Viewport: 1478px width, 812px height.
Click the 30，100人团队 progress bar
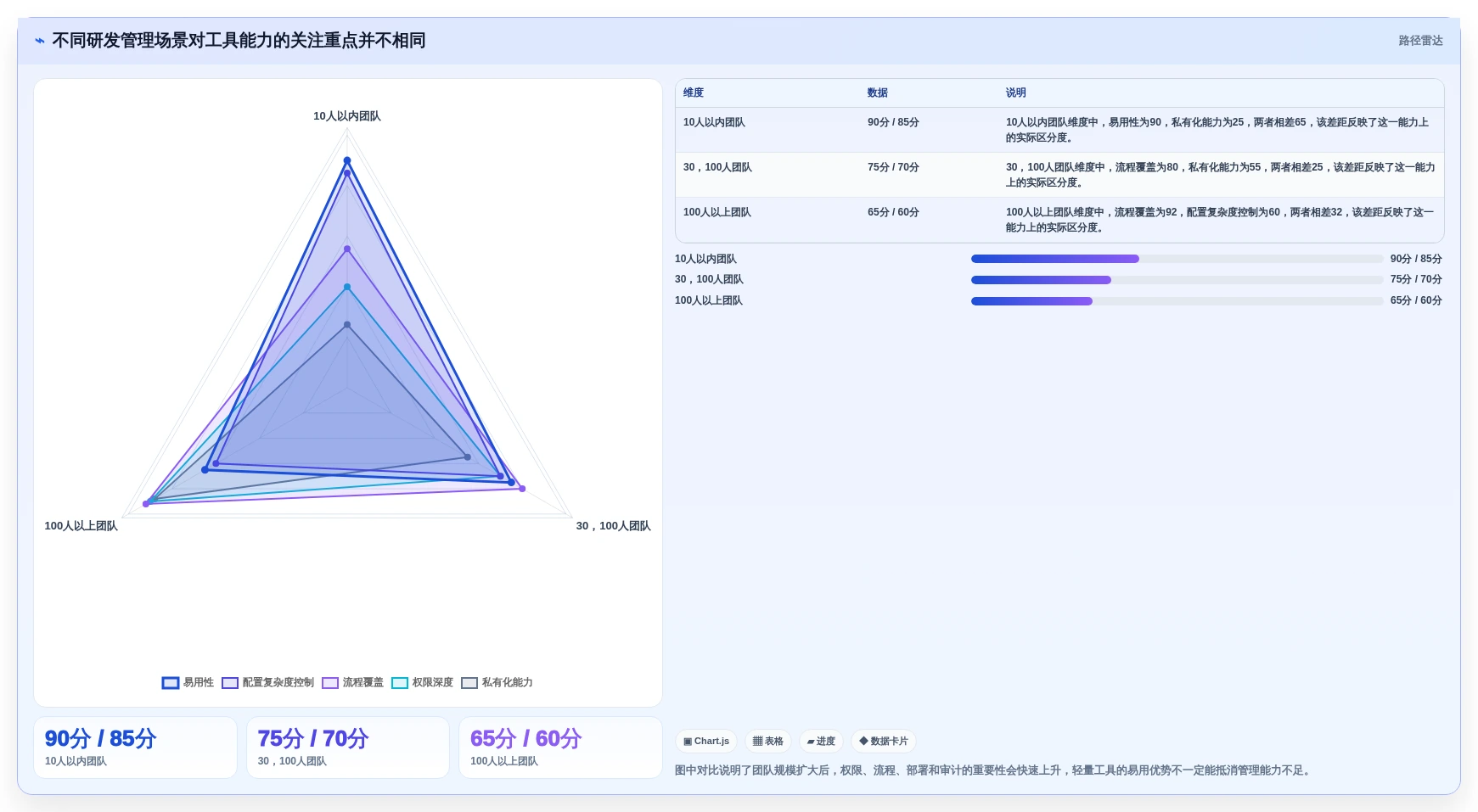tap(1177, 280)
